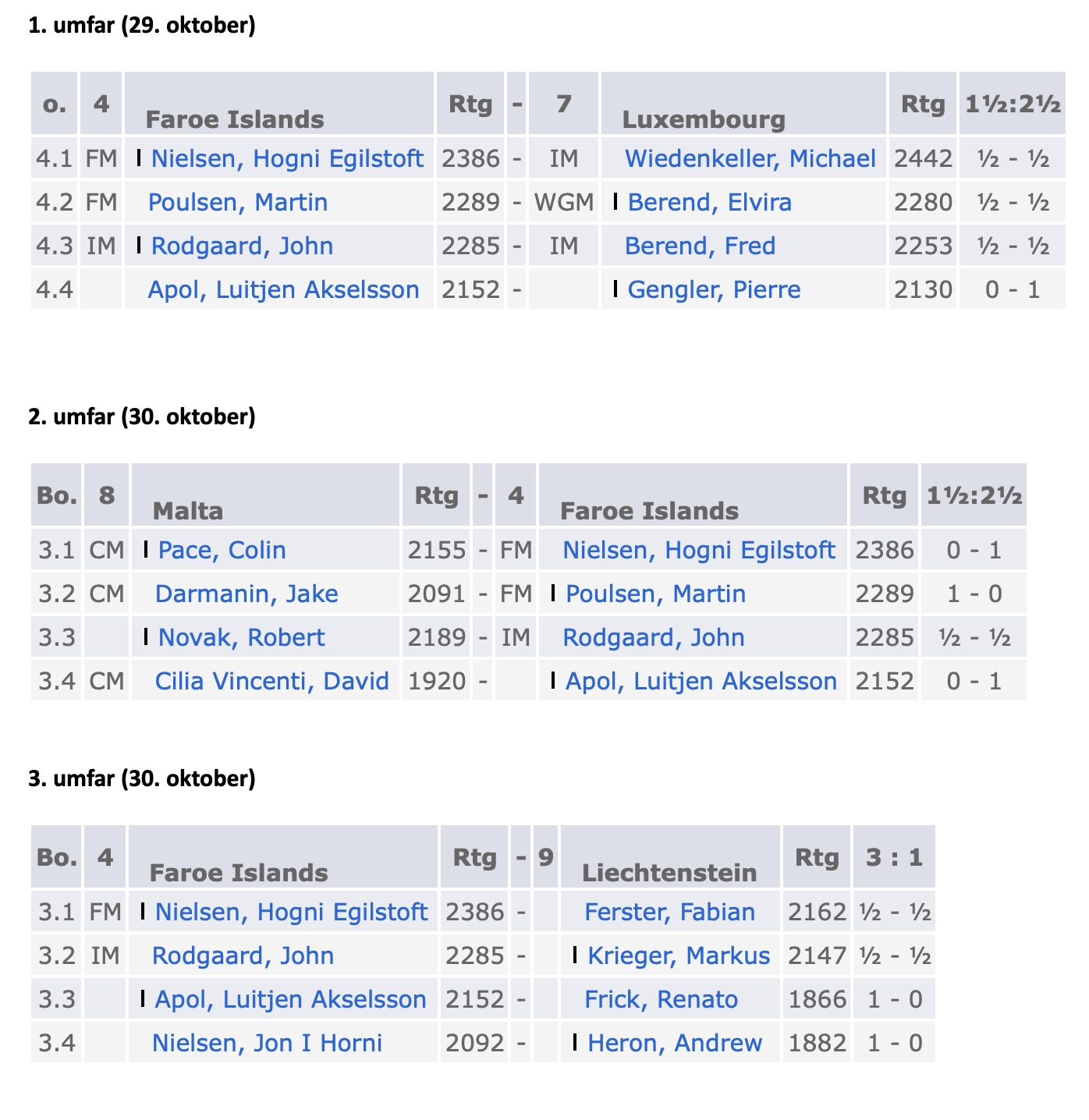
Task: Open Wiedenkeller, Michael player link
Action: pos(750,158)
